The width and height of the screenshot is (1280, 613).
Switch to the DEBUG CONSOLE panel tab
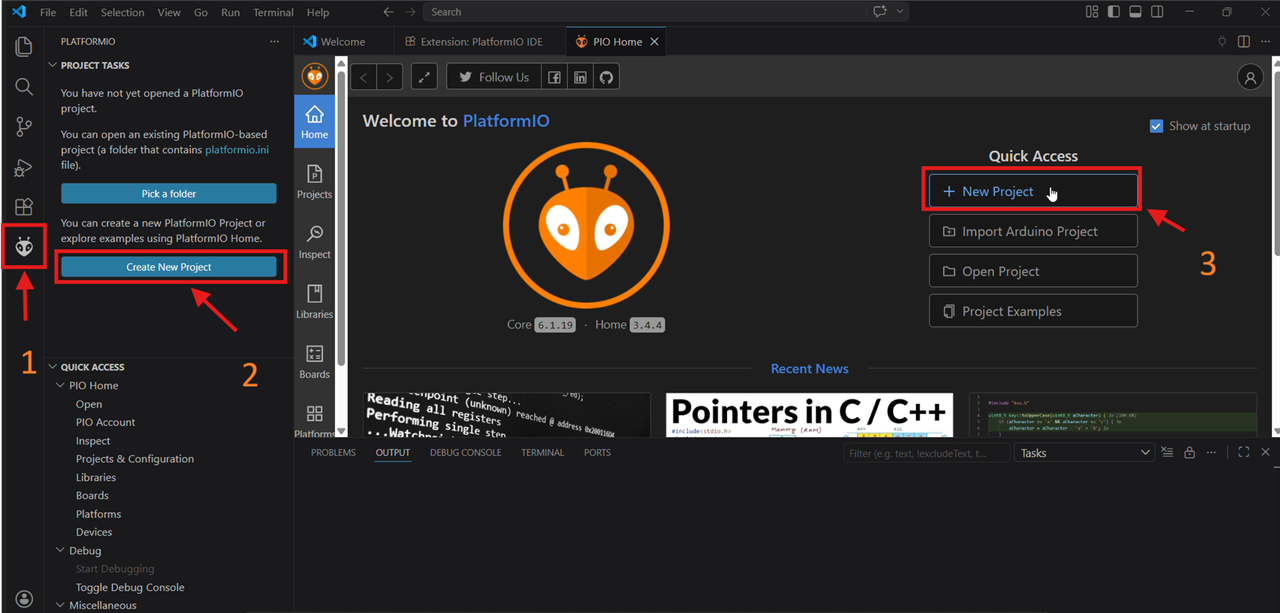point(466,453)
